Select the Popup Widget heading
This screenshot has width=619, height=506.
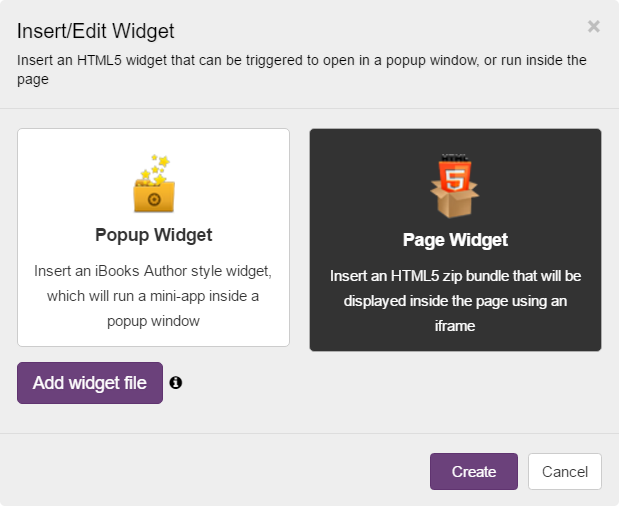(154, 236)
